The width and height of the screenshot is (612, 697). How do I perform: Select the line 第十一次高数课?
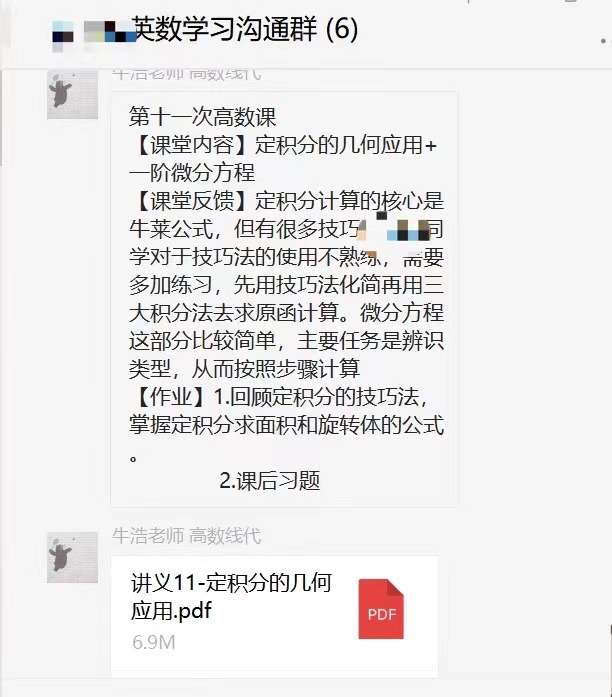click(x=203, y=117)
